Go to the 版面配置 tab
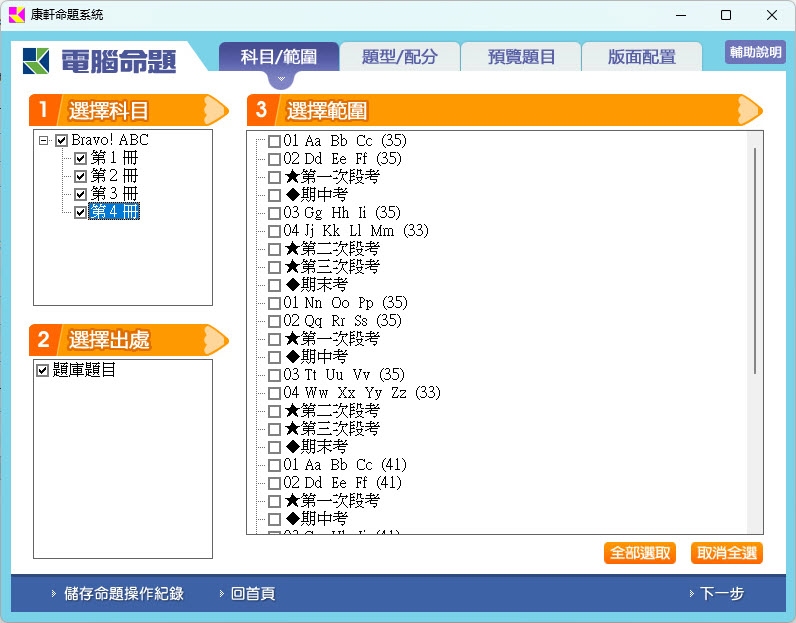The width and height of the screenshot is (796, 623). pos(642,57)
